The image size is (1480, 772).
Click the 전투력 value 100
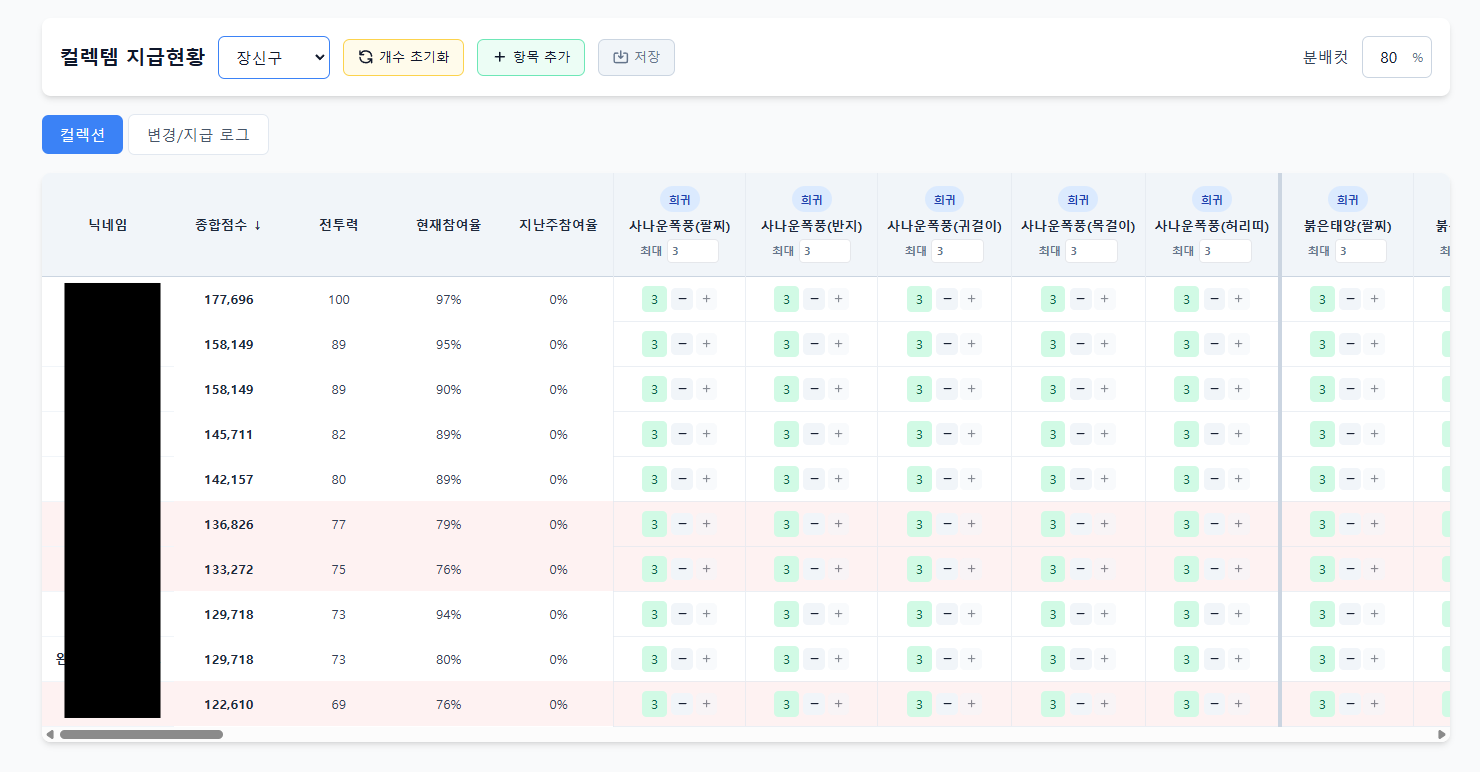[339, 299]
